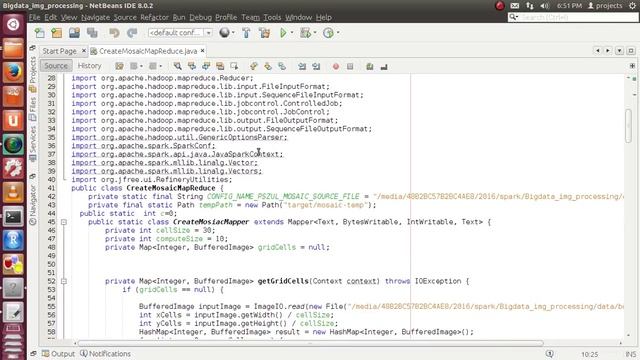Open the Navigator side panel

coord(33,204)
